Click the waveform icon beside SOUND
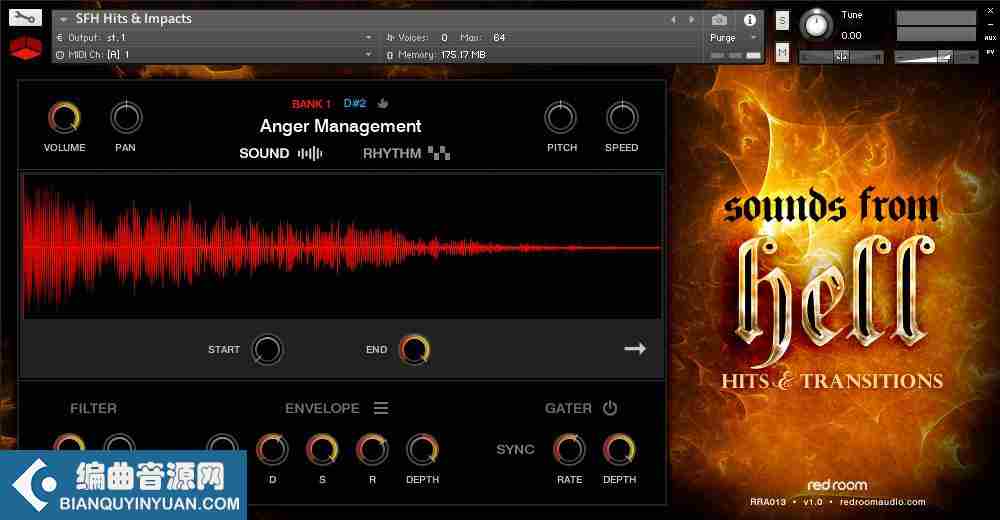The height and width of the screenshot is (520, 1000). 310,153
